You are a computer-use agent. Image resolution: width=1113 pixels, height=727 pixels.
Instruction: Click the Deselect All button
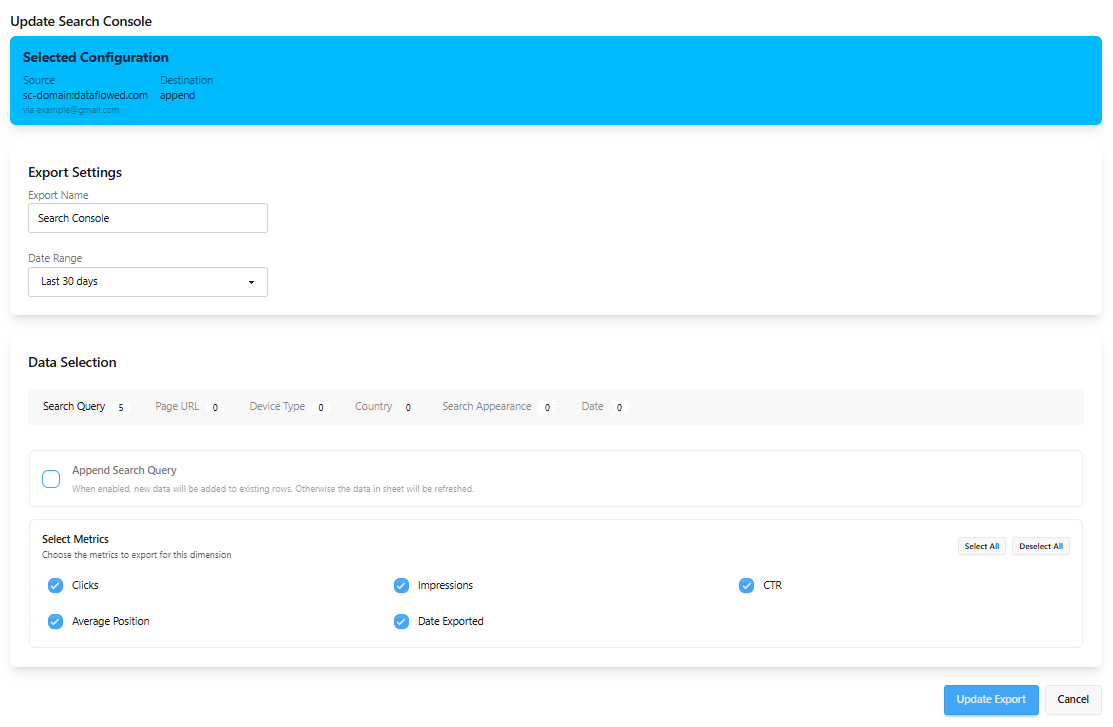point(1040,546)
